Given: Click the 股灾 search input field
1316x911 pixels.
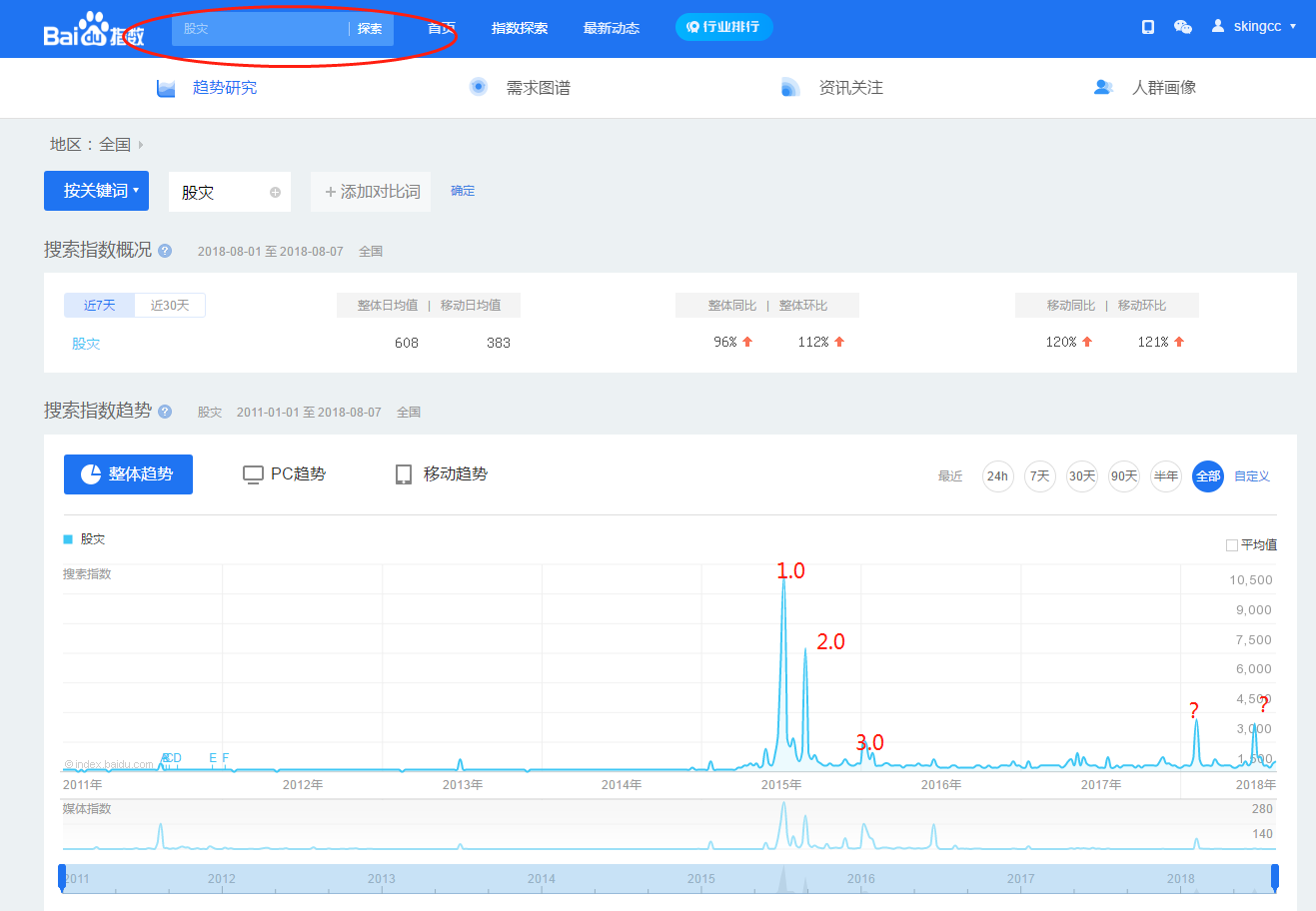Looking at the screenshot, I should click(261, 29).
